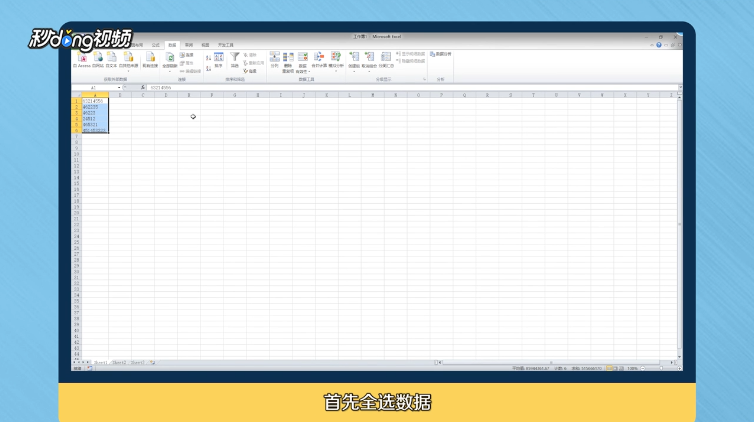The height and width of the screenshot is (422, 754).
Task: Hit the Refresh All icon
Action: pos(170,61)
